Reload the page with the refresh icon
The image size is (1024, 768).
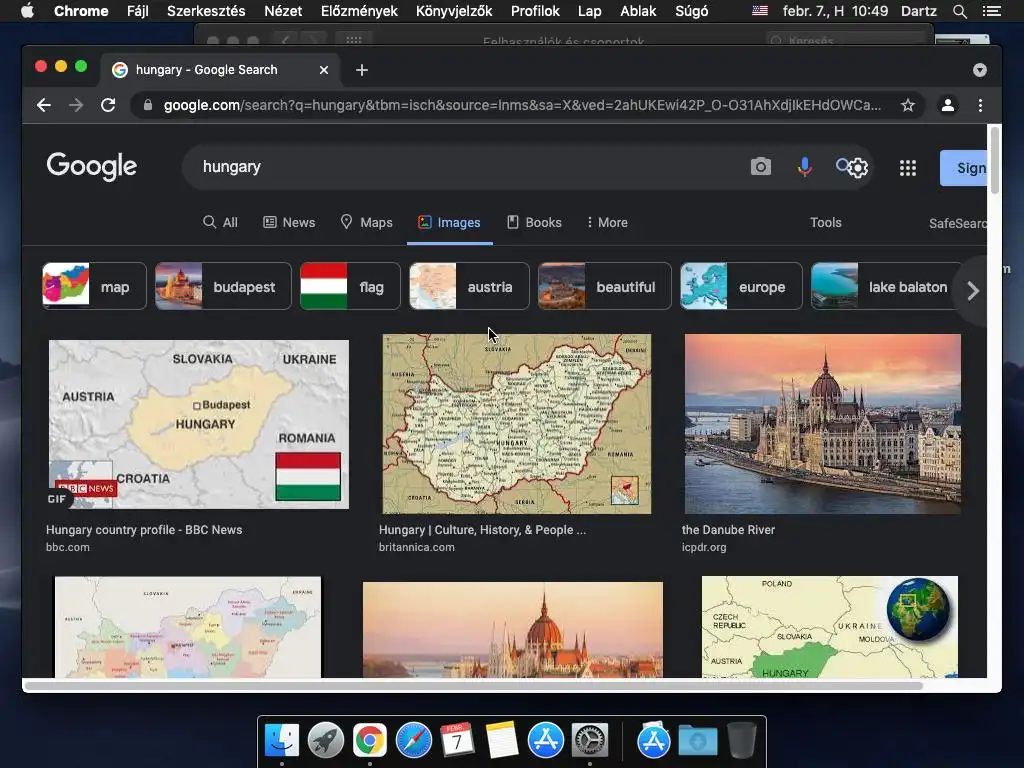coord(108,105)
